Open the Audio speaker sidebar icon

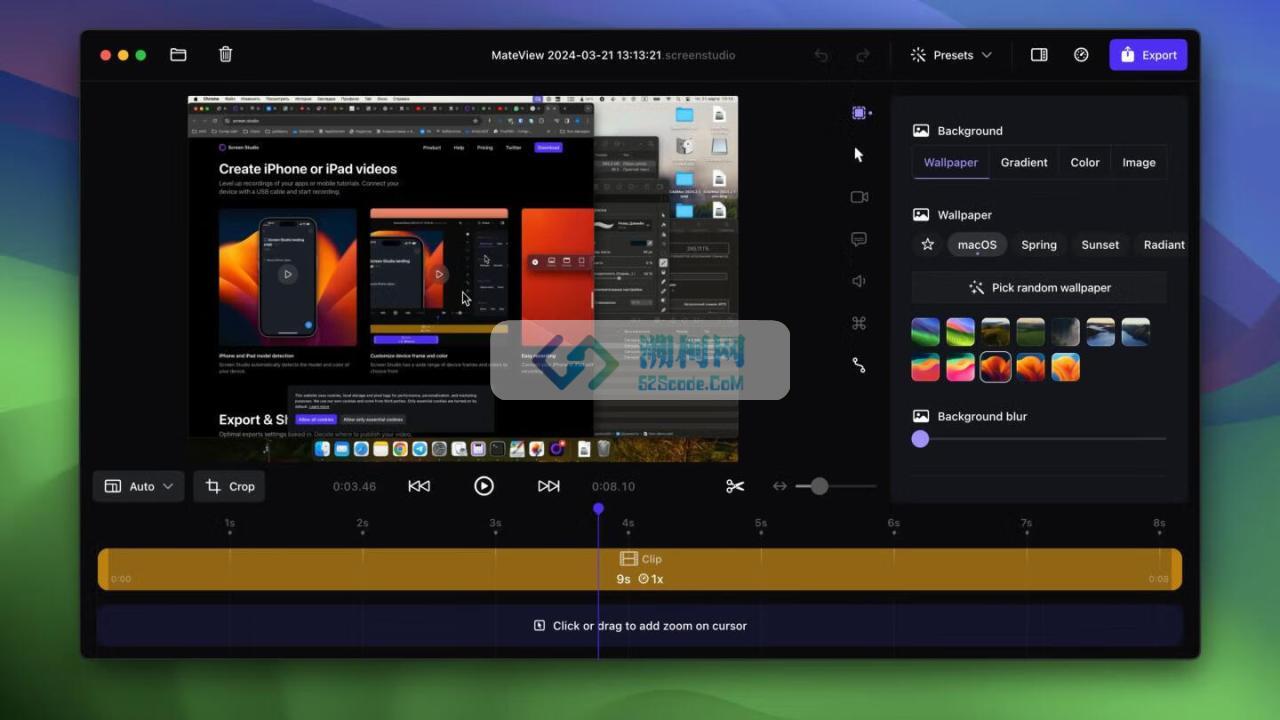(859, 281)
